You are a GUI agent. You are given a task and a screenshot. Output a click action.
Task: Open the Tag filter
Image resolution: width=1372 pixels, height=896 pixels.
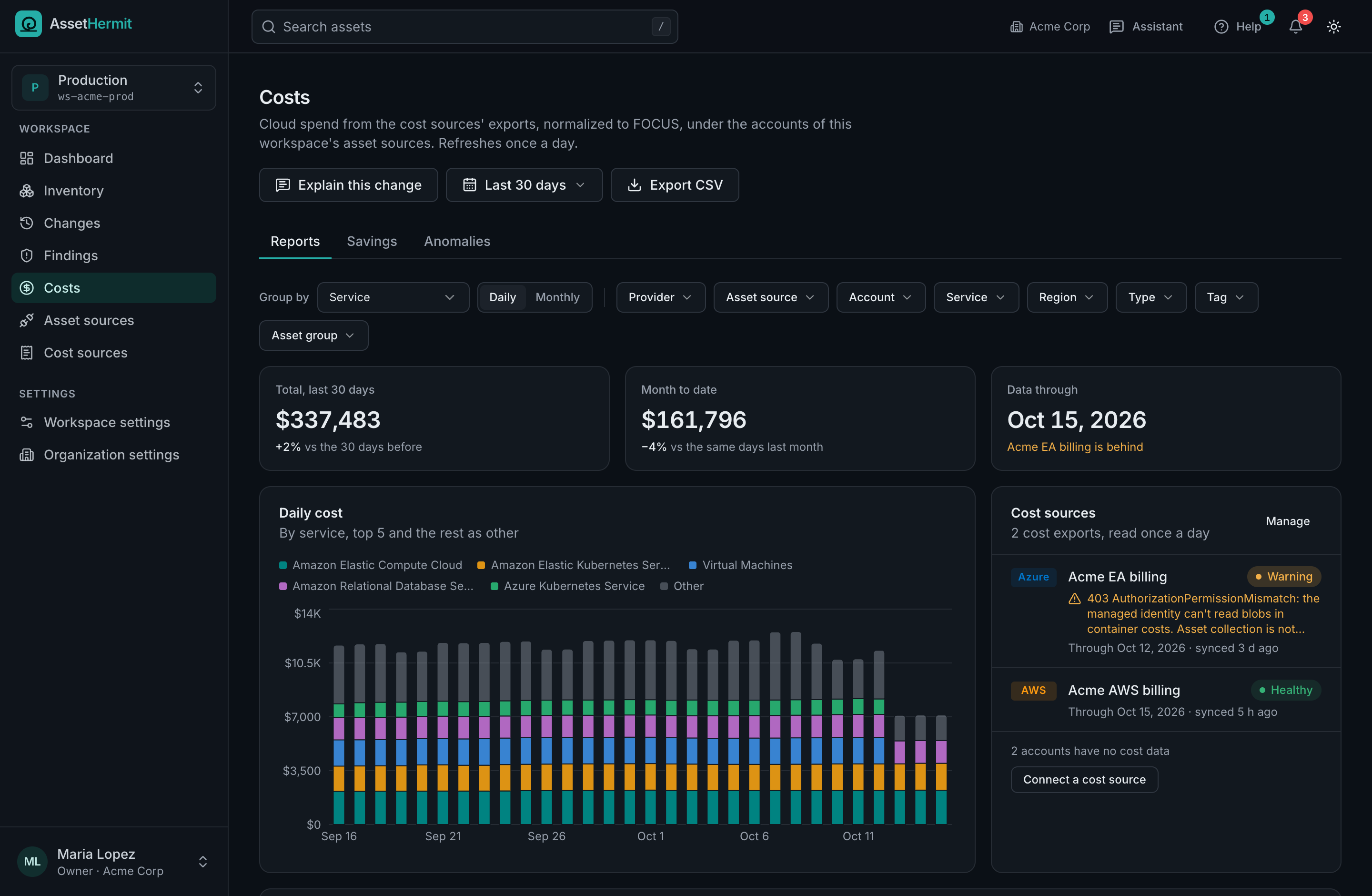click(1226, 297)
